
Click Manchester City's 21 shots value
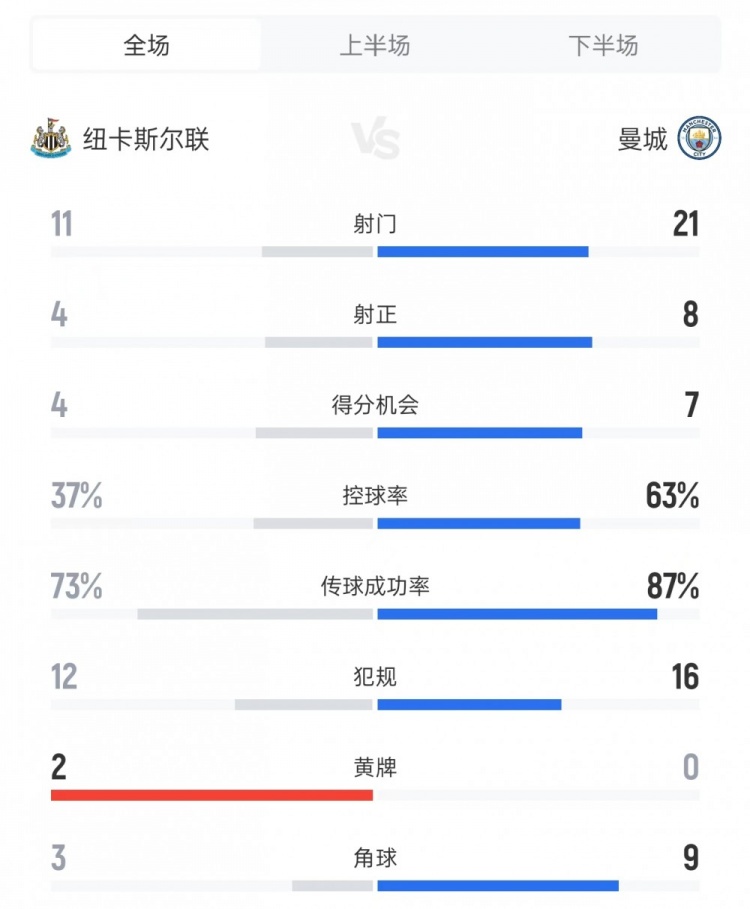click(x=685, y=224)
